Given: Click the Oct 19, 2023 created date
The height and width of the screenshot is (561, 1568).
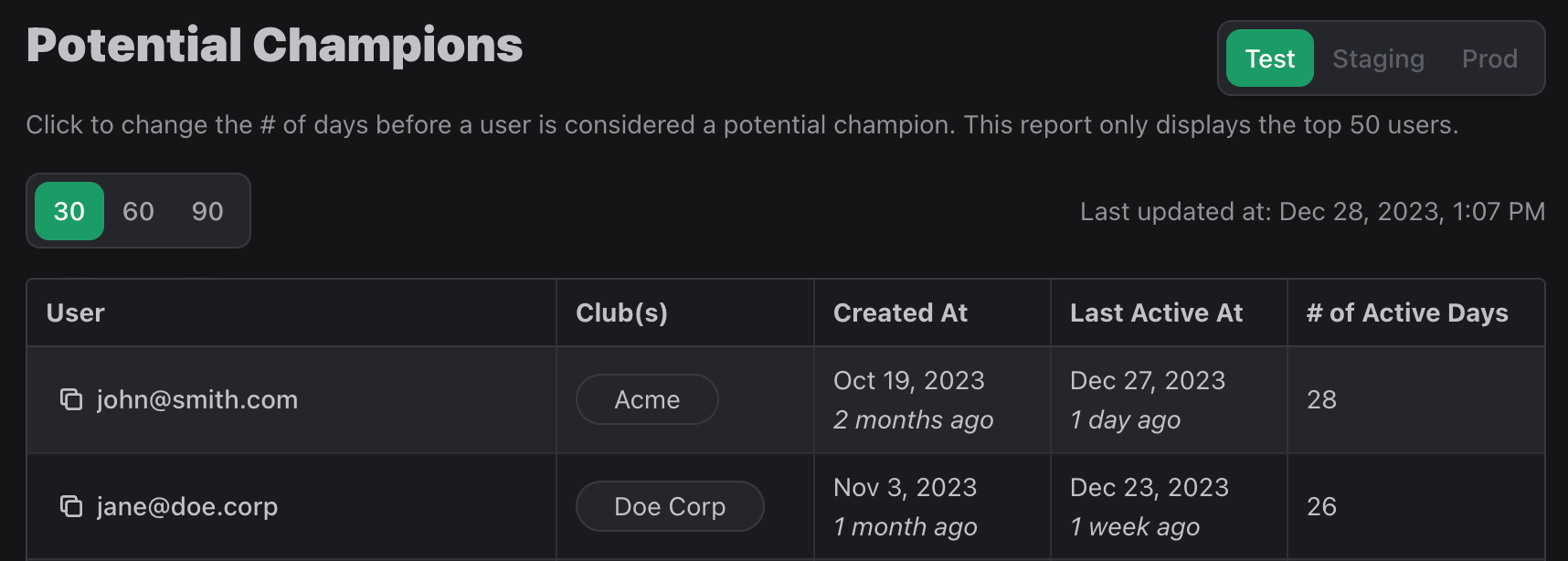Looking at the screenshot, I should (909, 380).
